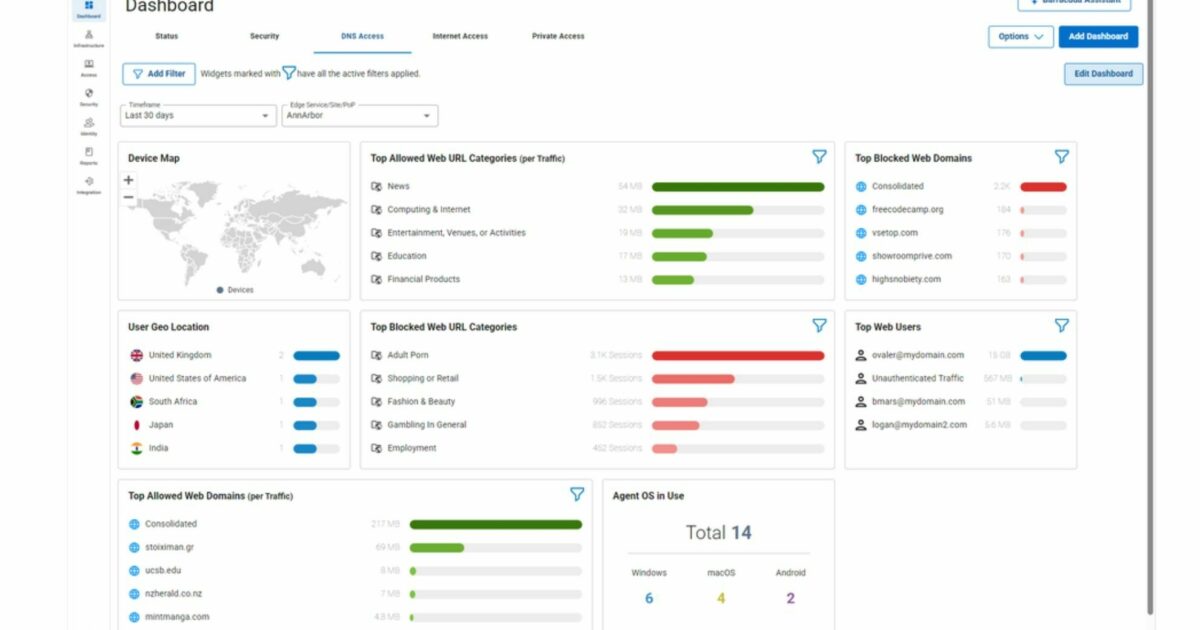Open the Edge Service/Site/PoP dropdown
1200x630 pixels.
[360, 115]
